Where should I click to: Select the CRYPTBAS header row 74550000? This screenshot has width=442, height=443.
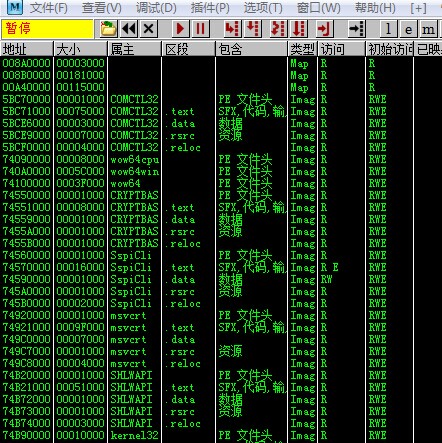coord(221,195)
